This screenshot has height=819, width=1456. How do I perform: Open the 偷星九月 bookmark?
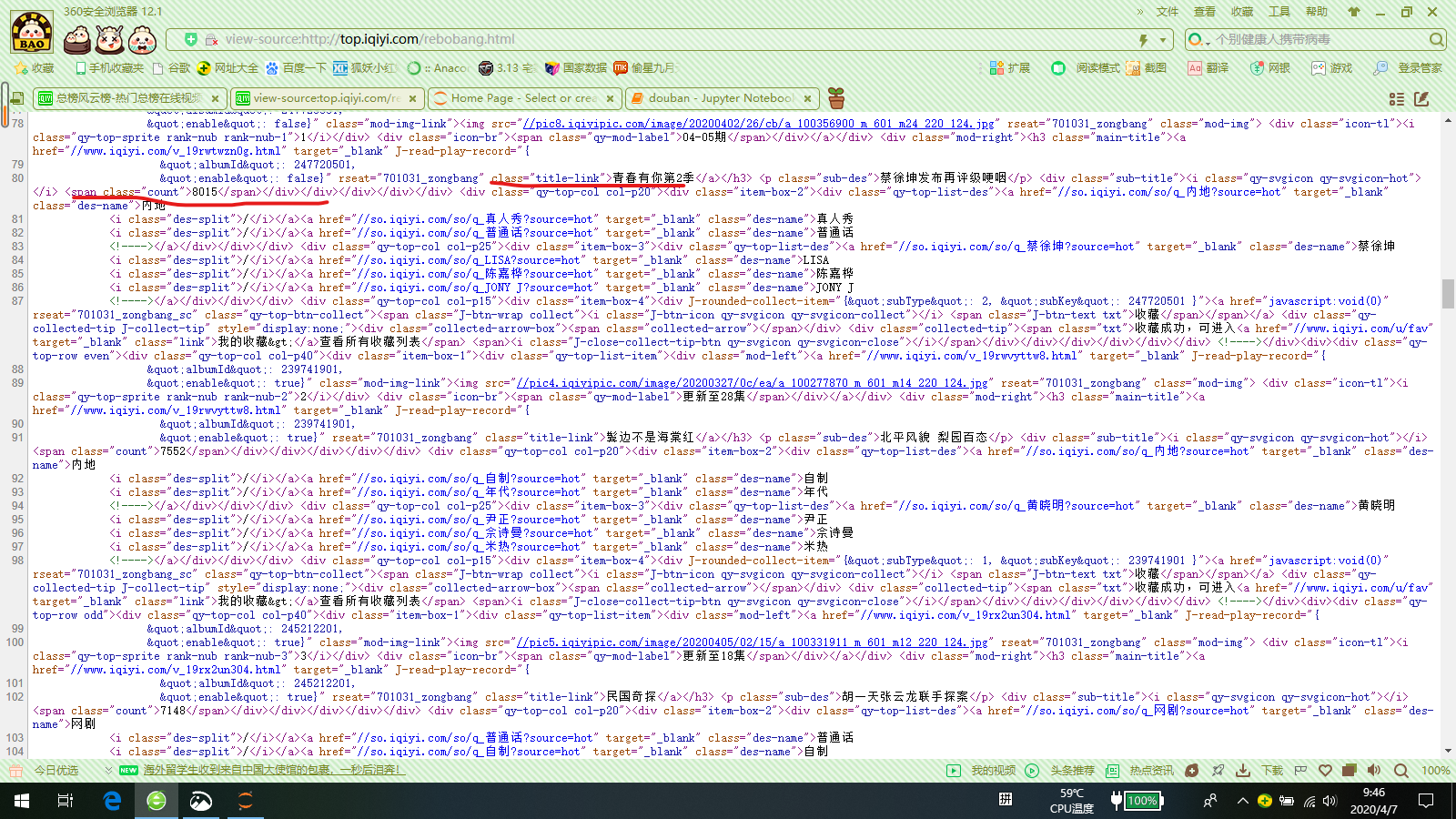click(x=644, y=68)
